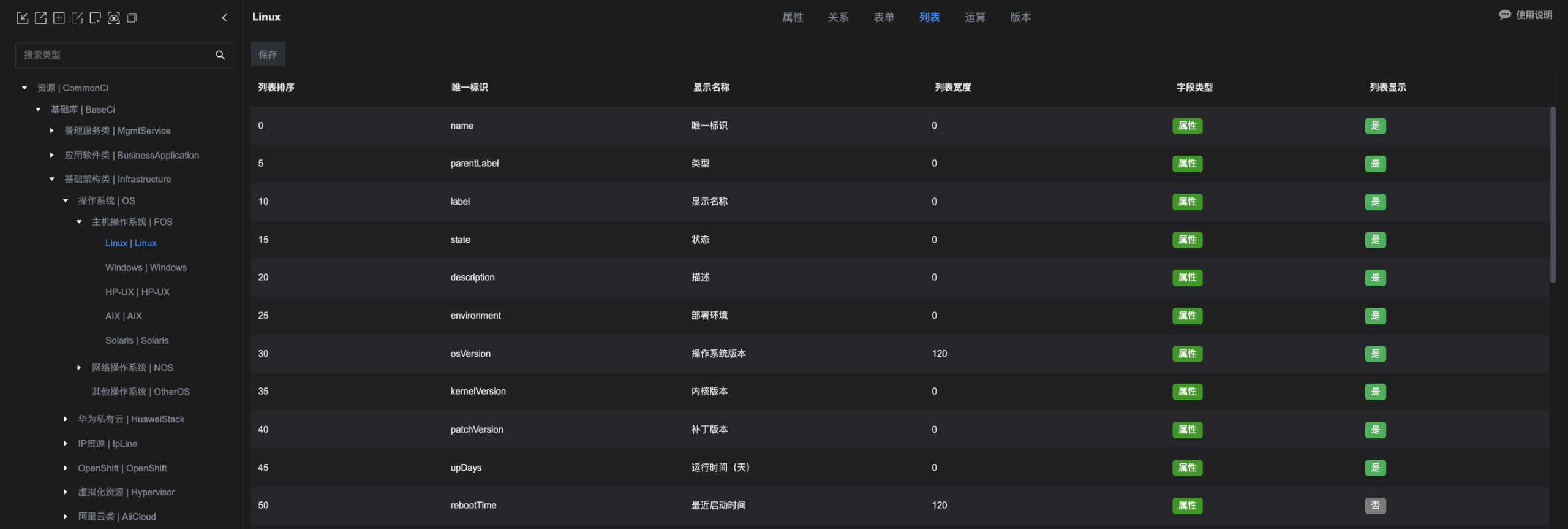Image resolution: width=1568 pixels, height=529 pixels.
Task: Toggle 列表显示 for the name row
Action: click(1375, 126)
